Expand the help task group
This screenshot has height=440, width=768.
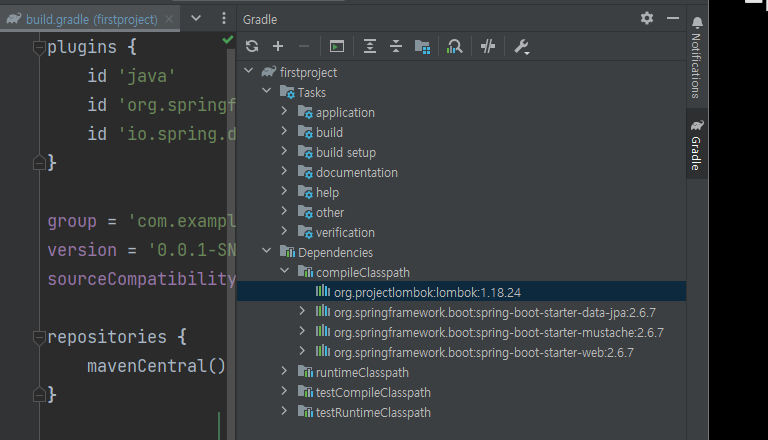pos(284,191)
